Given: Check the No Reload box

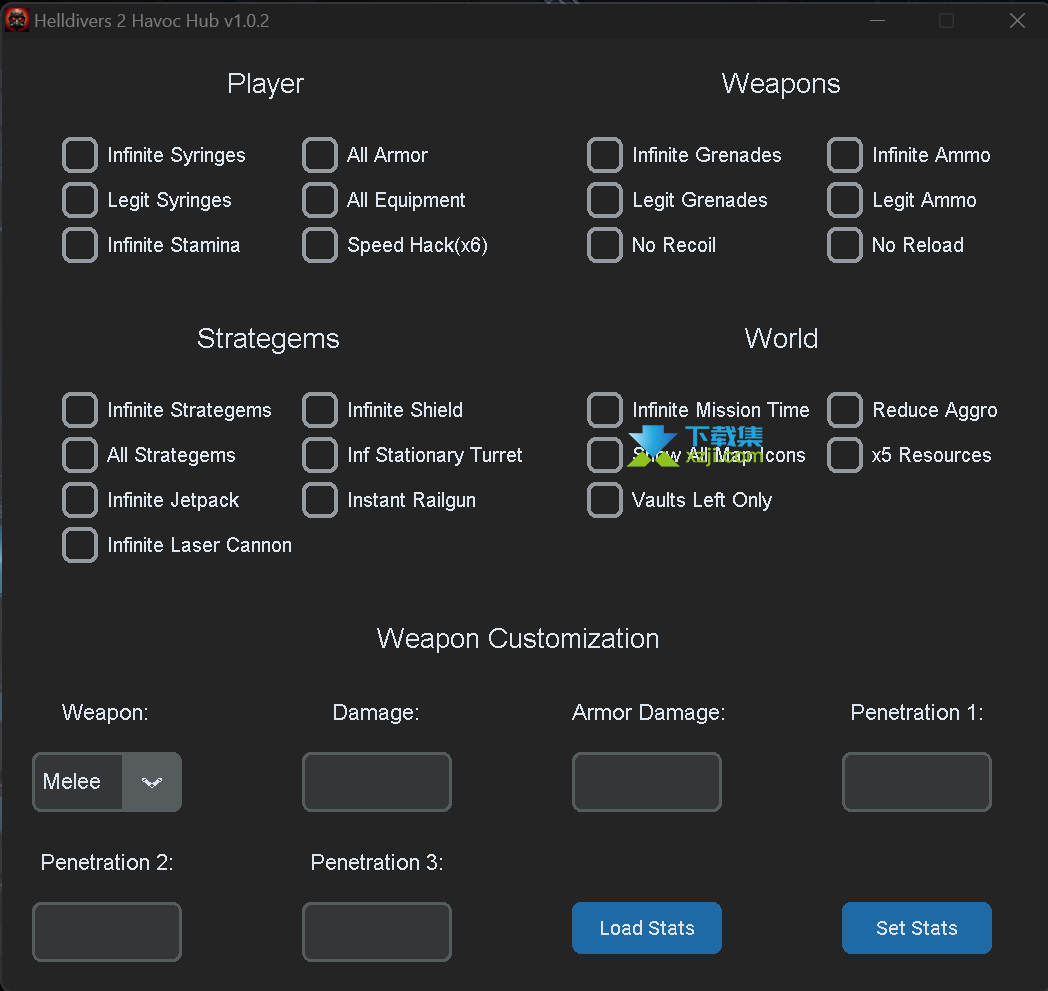Looking at the screenshot, I should point(845,245).
